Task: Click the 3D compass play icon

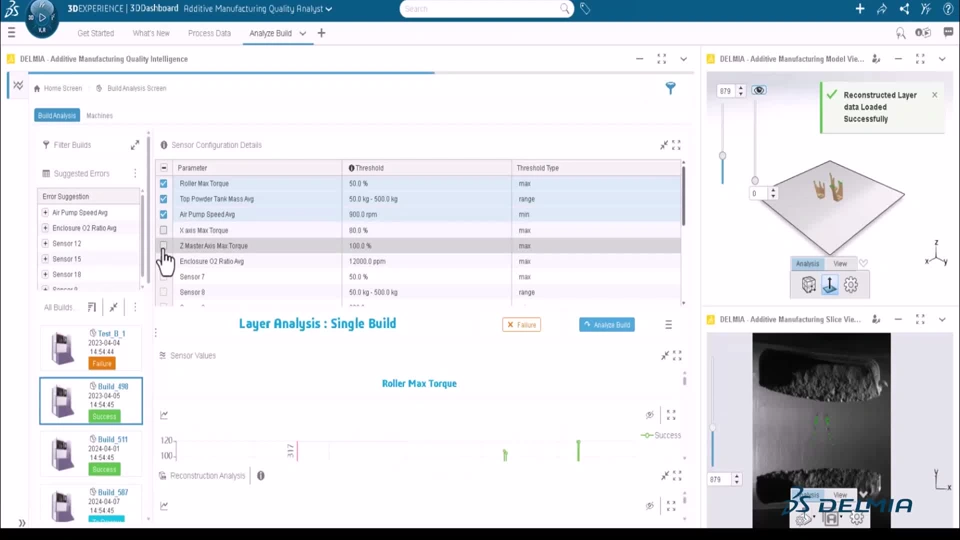Action: point(42,17)
